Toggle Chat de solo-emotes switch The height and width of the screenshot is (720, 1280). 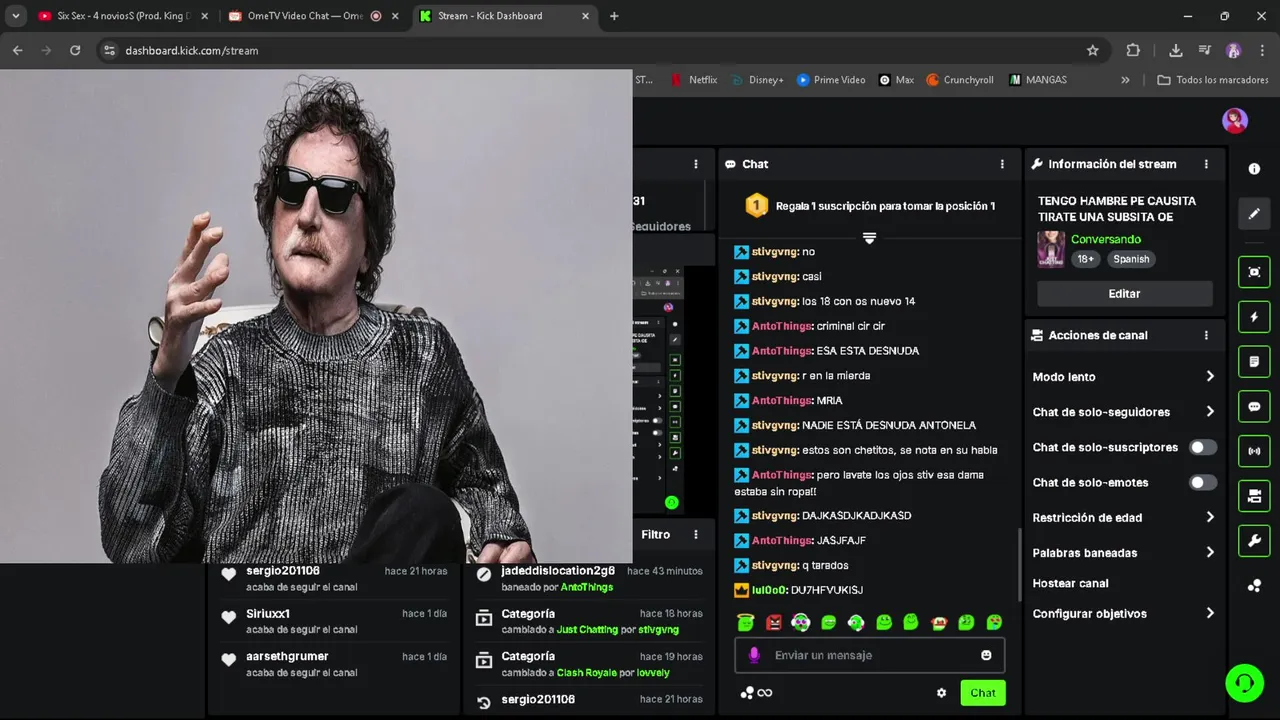1203,482
